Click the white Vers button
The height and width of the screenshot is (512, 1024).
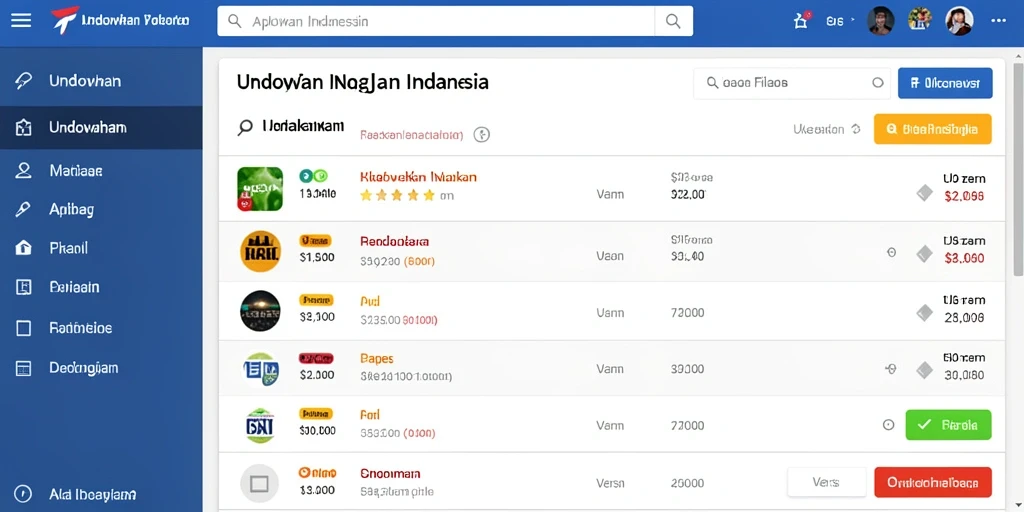coord(826,483)
